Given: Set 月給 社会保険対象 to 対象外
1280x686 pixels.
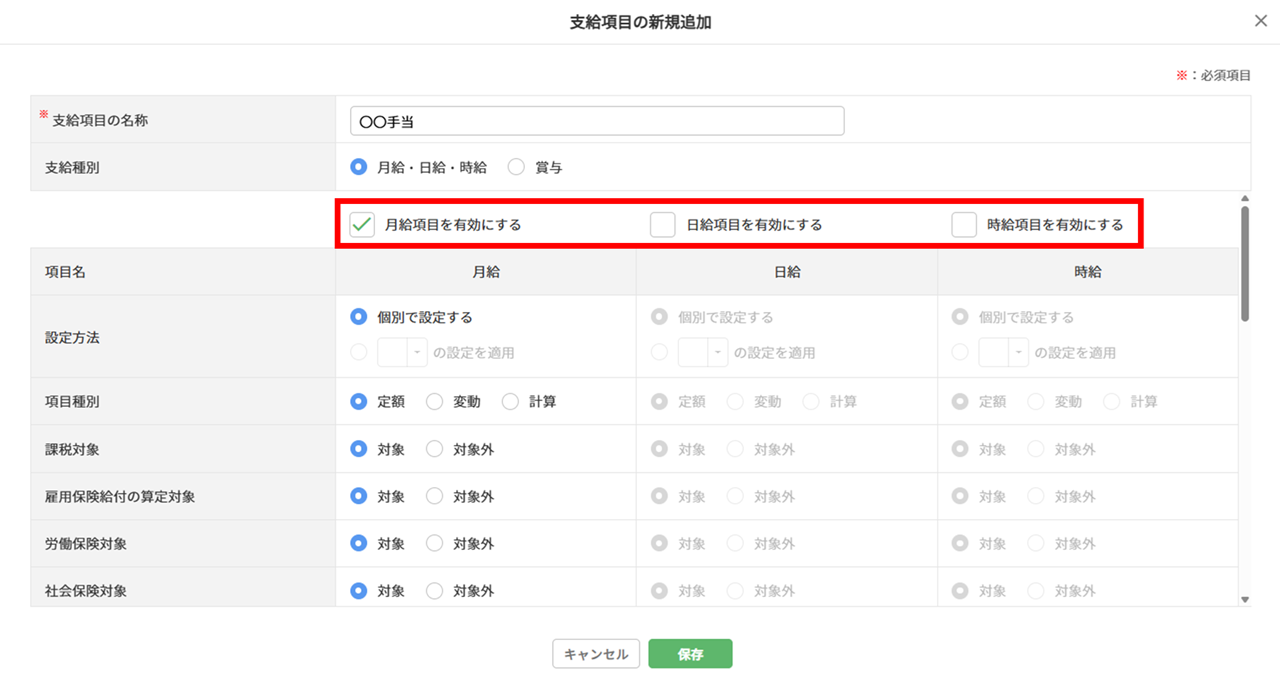Looking at the screenshot, I should click(x=435, y=591).
